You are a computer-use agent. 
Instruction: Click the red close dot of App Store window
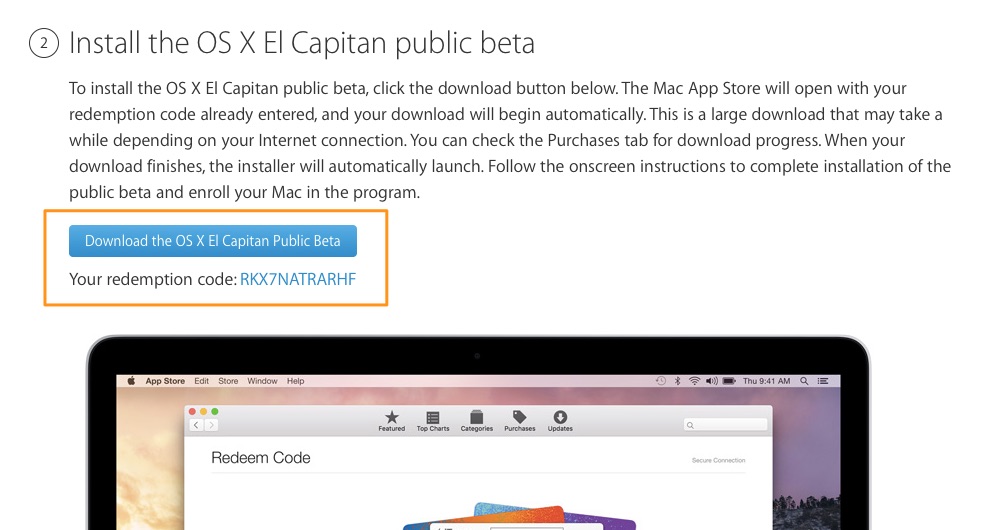click(192, 411)
